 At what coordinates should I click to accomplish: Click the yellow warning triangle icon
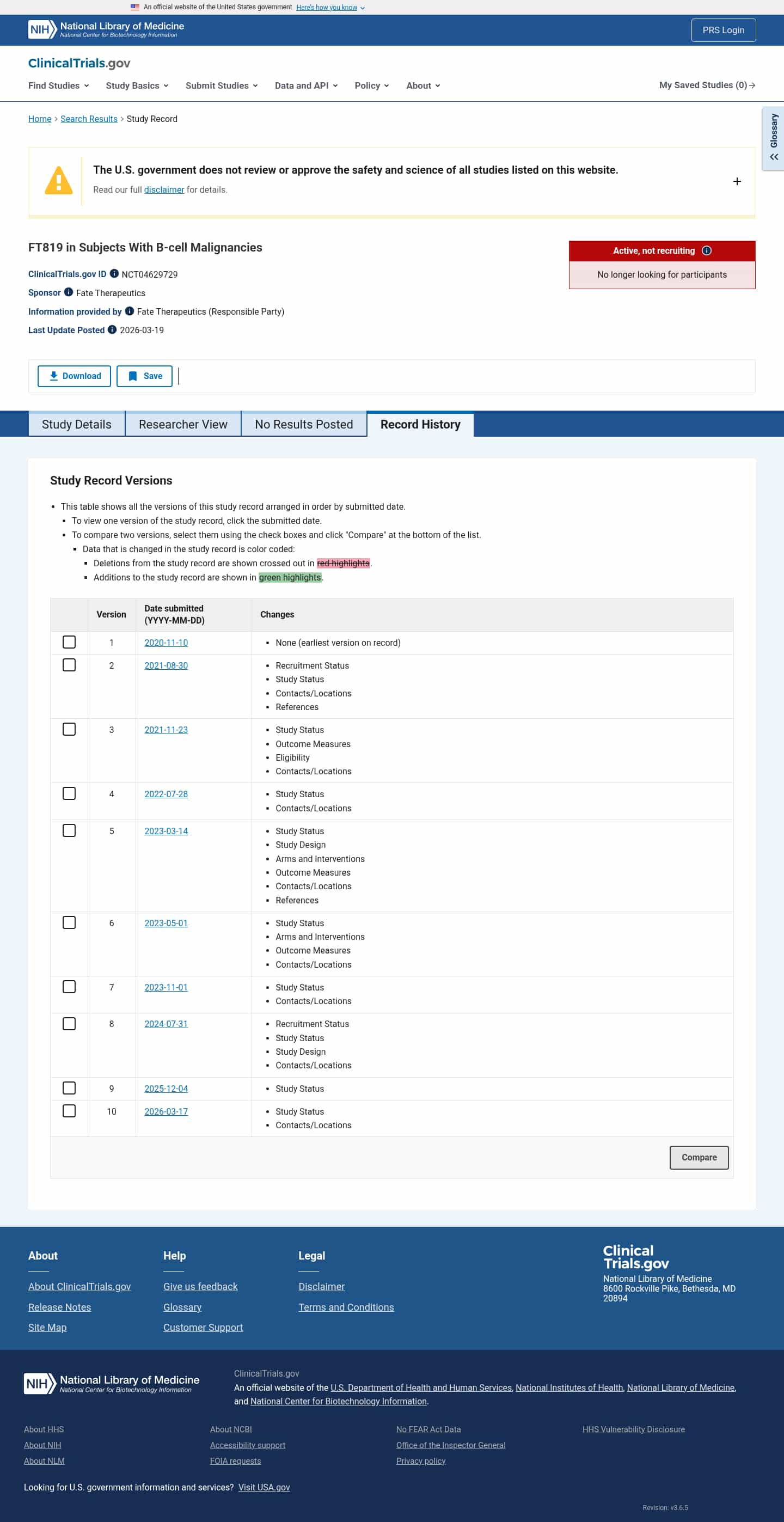(58, 181)
